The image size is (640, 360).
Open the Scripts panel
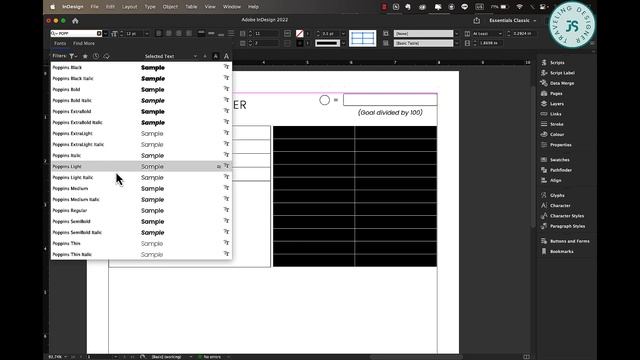coord(553,62)
